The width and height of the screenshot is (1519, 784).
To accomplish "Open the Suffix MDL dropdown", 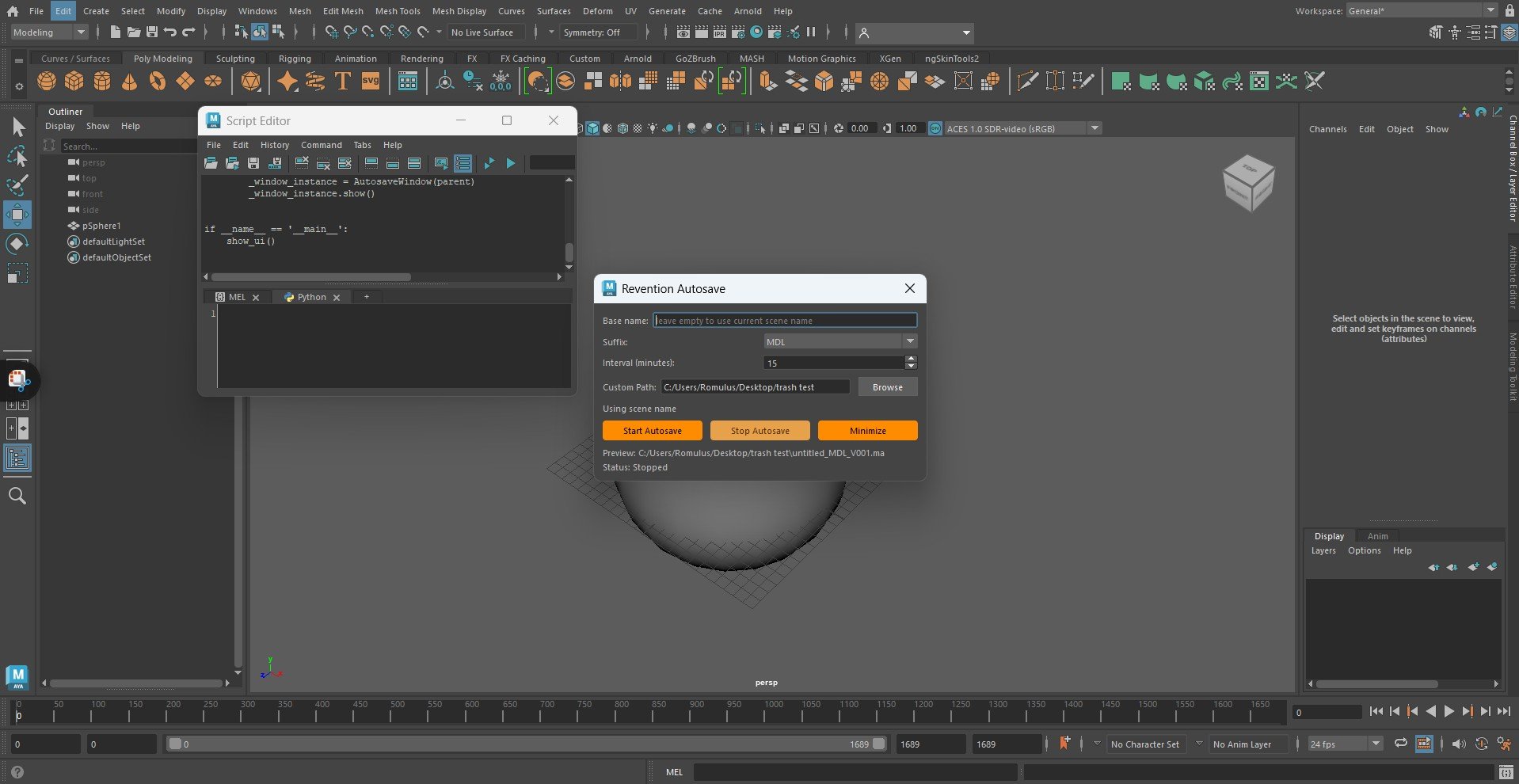I will 839,342.
